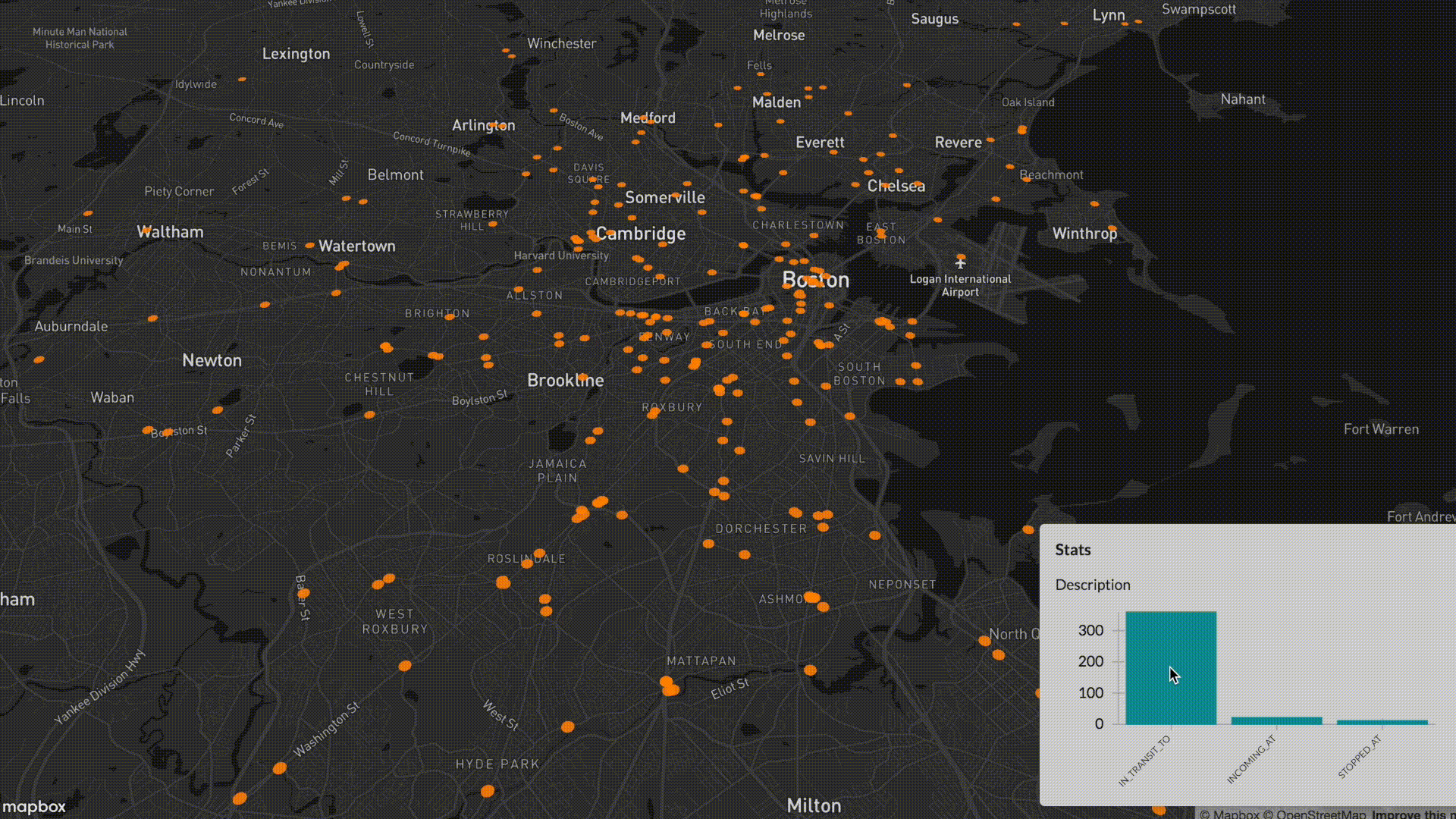Click the Lexington map label
This screenshot has height=819, width=1456.
pyautogui.click(x=296, y=54)
